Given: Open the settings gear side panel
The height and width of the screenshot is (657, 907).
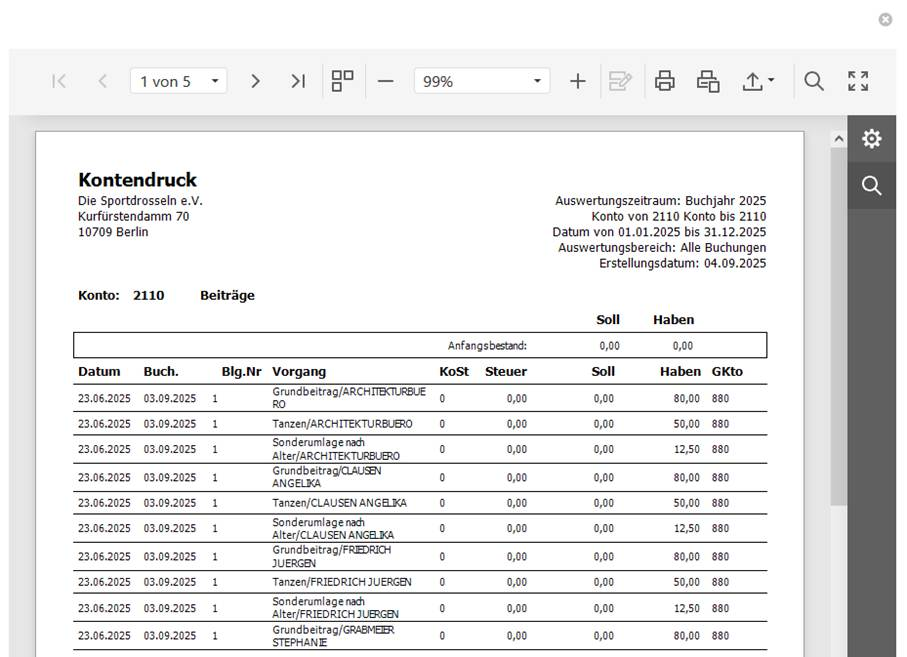Looking at the screenshot, I should coord(872,139).
